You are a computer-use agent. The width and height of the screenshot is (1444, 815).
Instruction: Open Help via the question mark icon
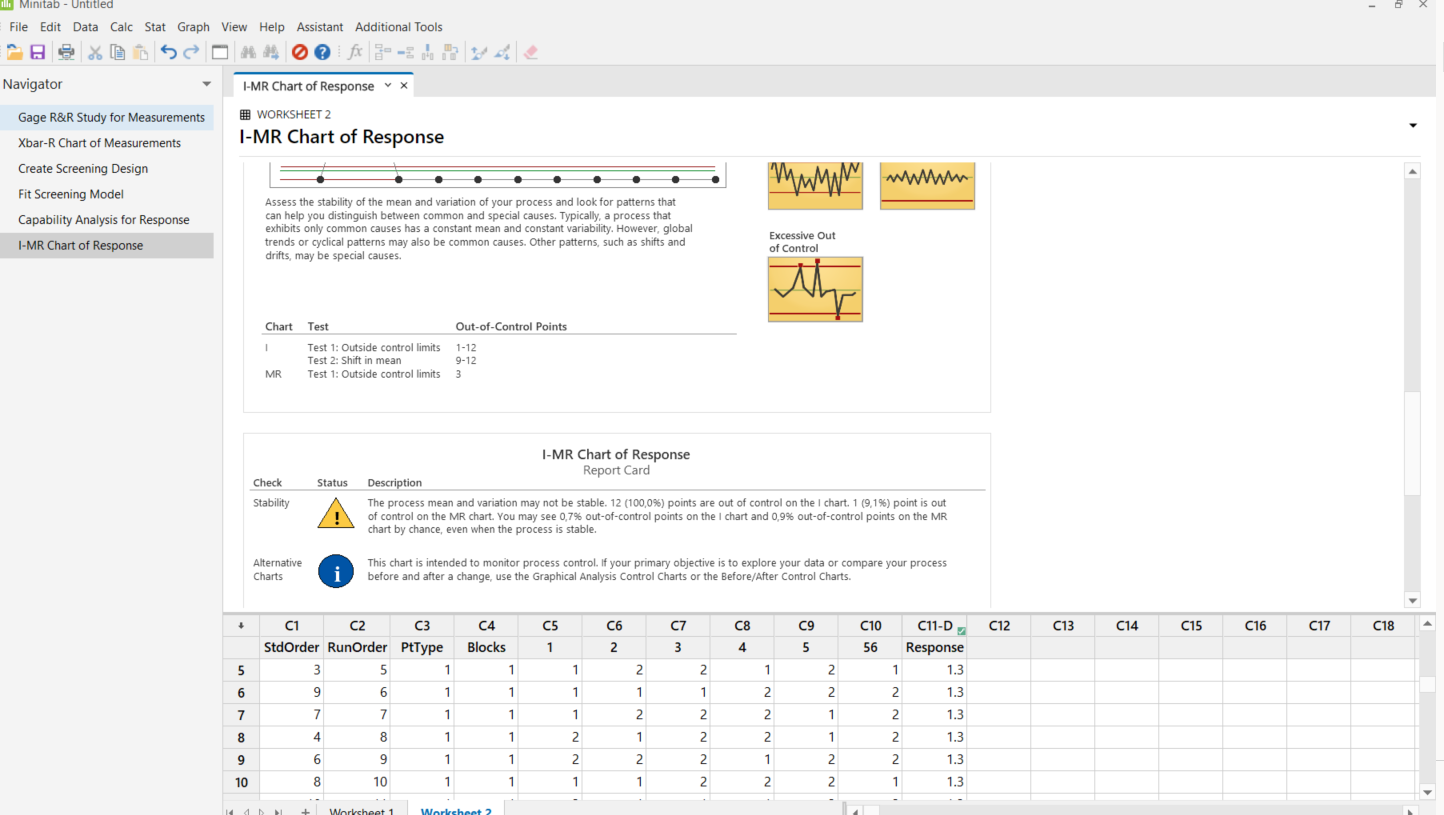coord(322,52)
